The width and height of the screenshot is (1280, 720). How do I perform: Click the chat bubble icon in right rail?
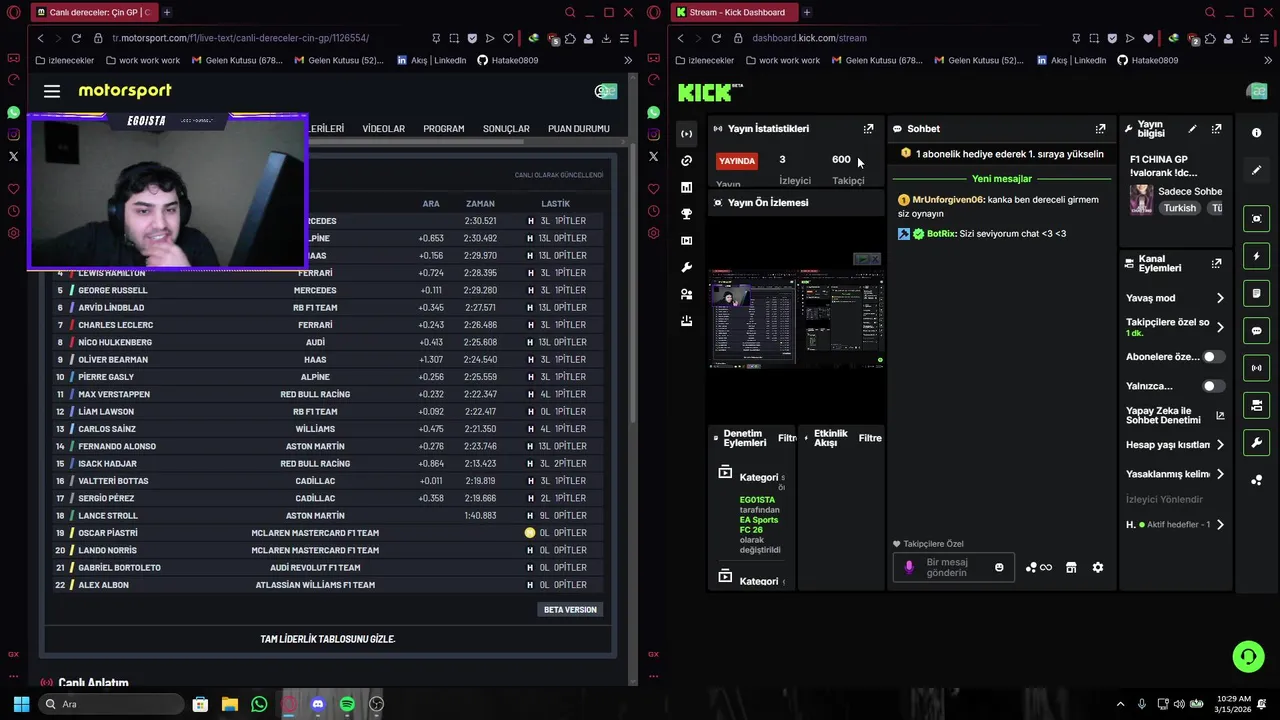[x=1257, y=331]
